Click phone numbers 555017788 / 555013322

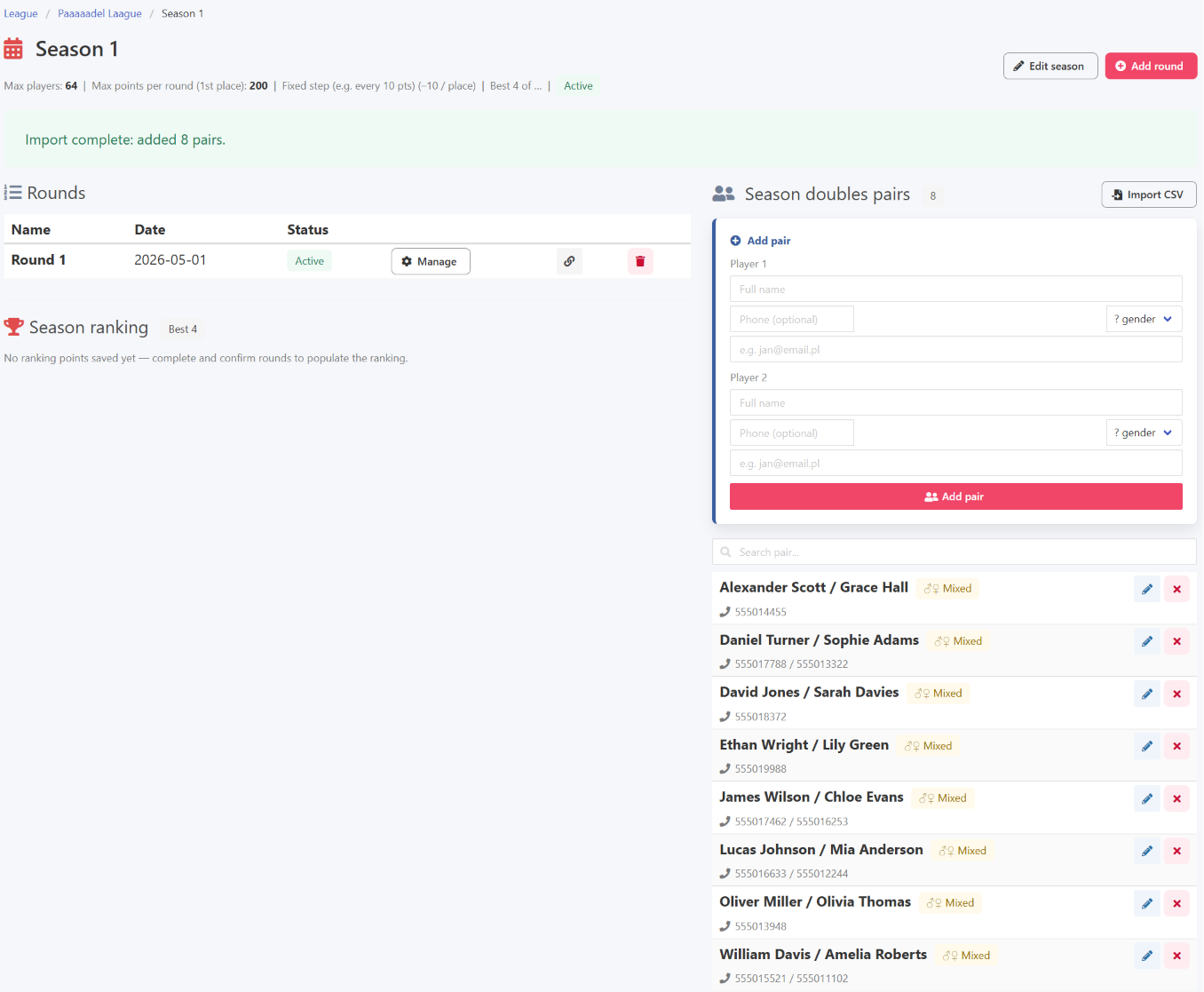(x=791, y=664)
